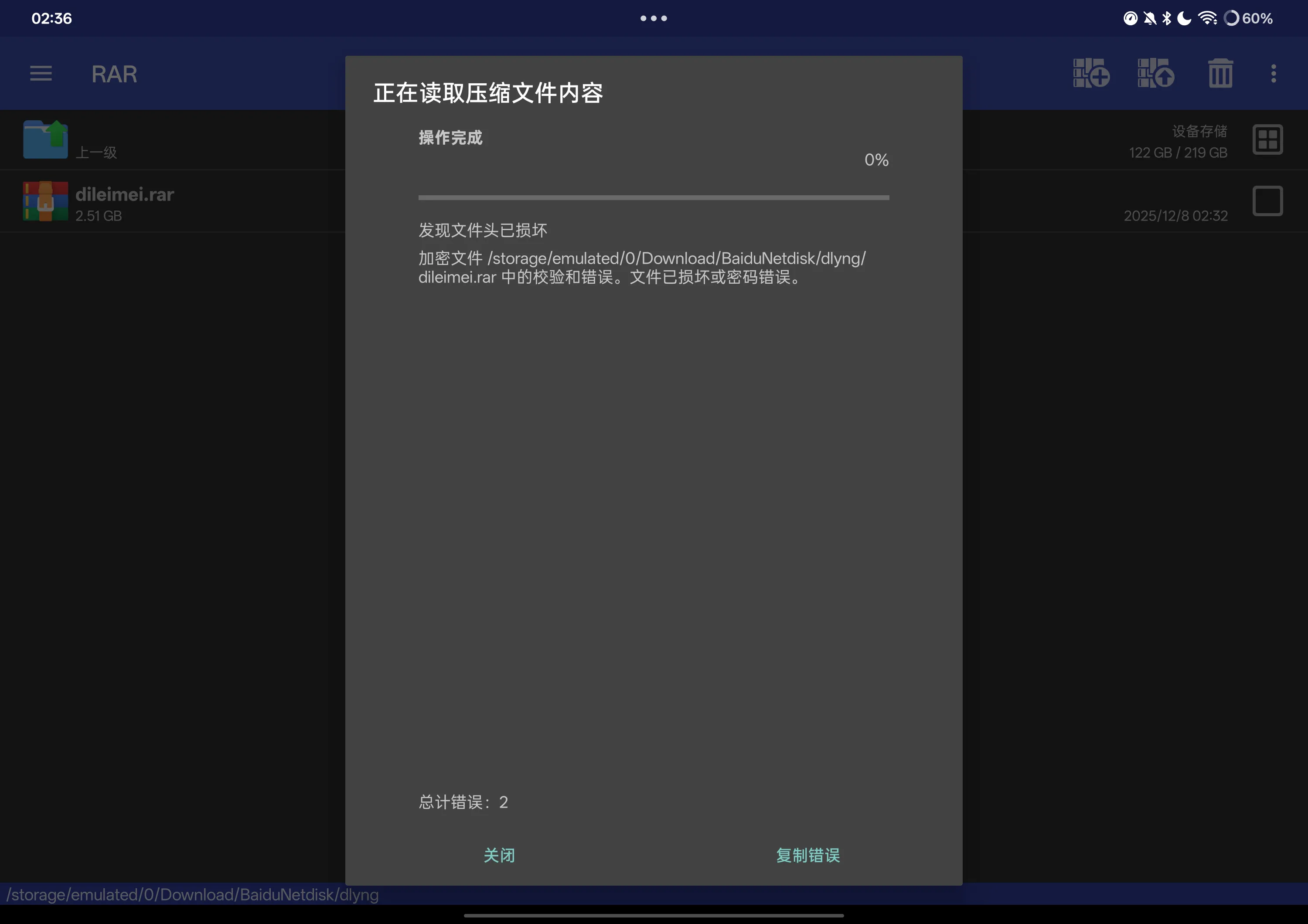
Task: Tap the dileimei.rar archive icon
Action: coord(46,201)
